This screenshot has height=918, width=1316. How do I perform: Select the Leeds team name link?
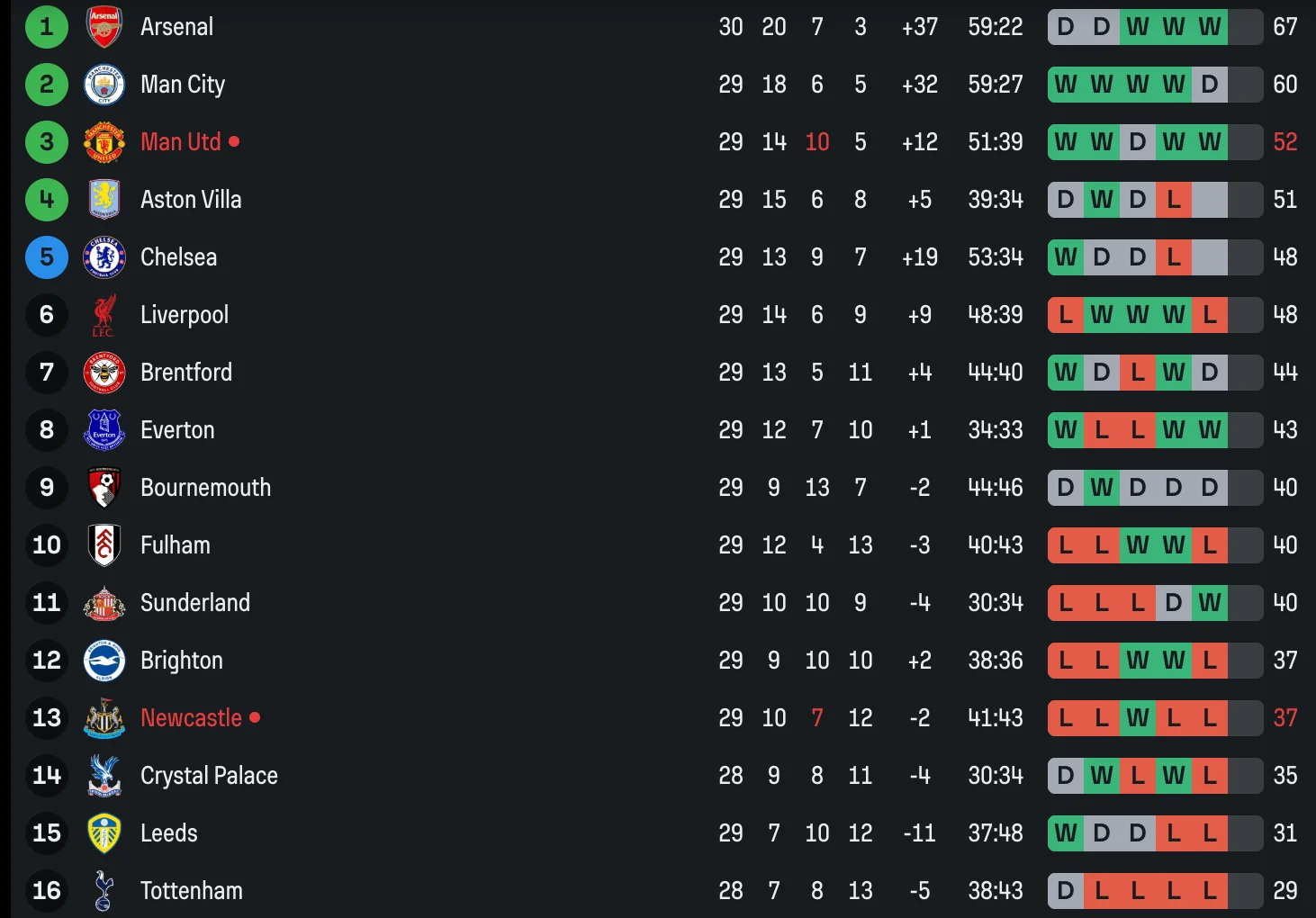pyautogui.click(x=169, y=833)
